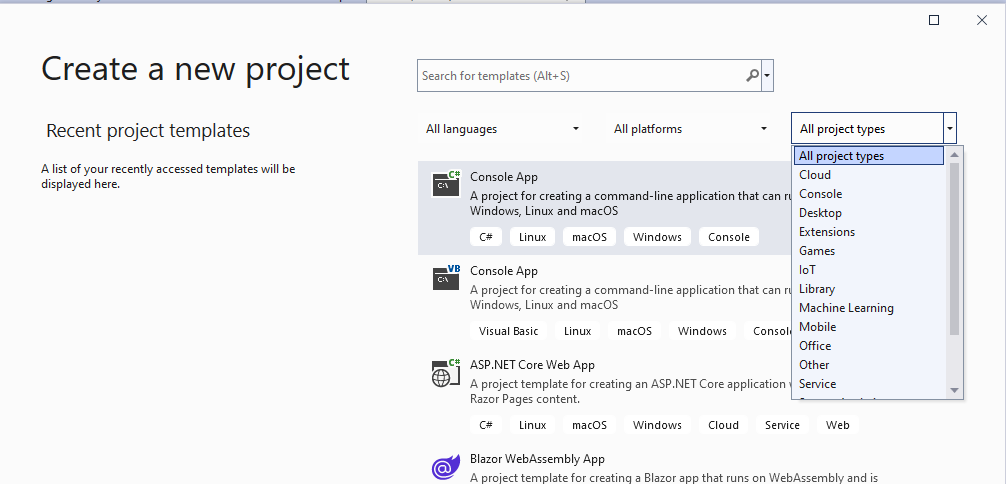Screen dimensions: 1006x484
Task: Choose Mobile project type
Action: coord(869,327)
